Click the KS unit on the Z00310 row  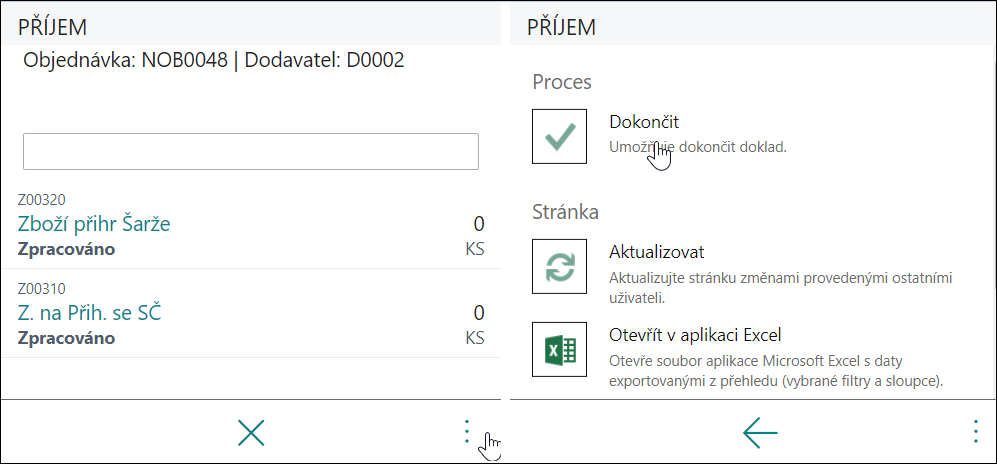point(475,338)
